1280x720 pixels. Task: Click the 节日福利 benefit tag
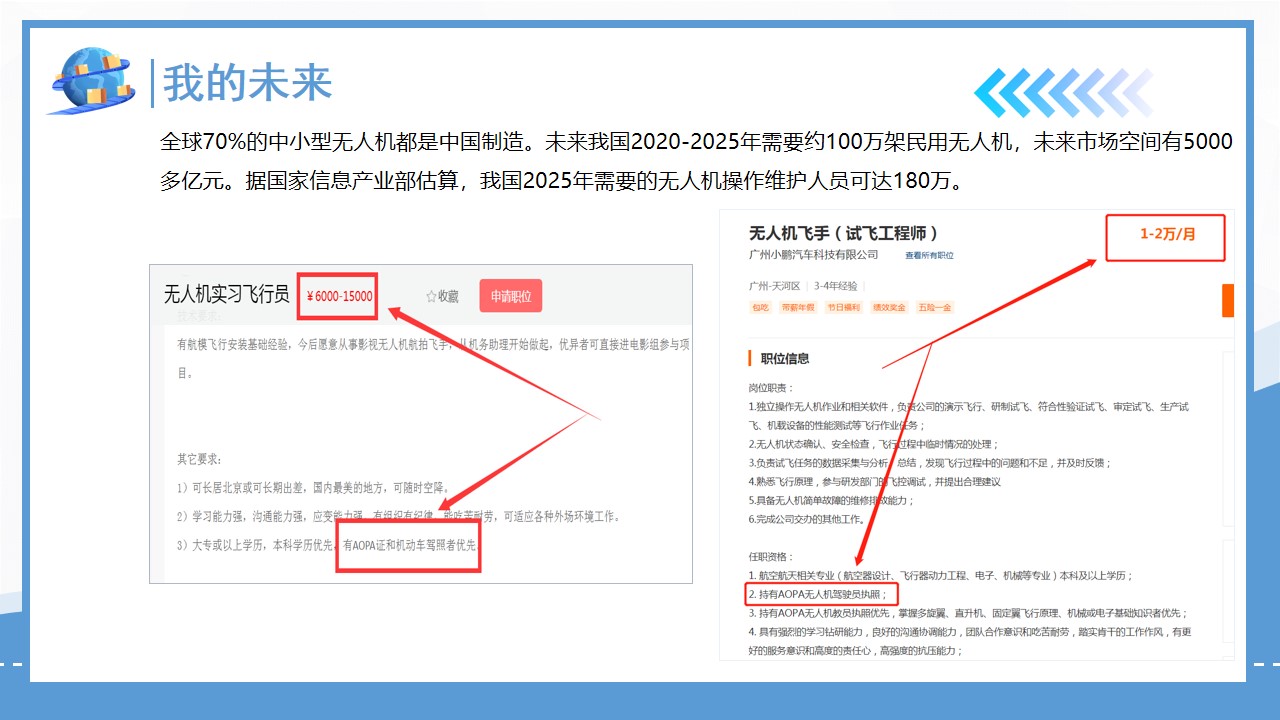pos(843,307)
